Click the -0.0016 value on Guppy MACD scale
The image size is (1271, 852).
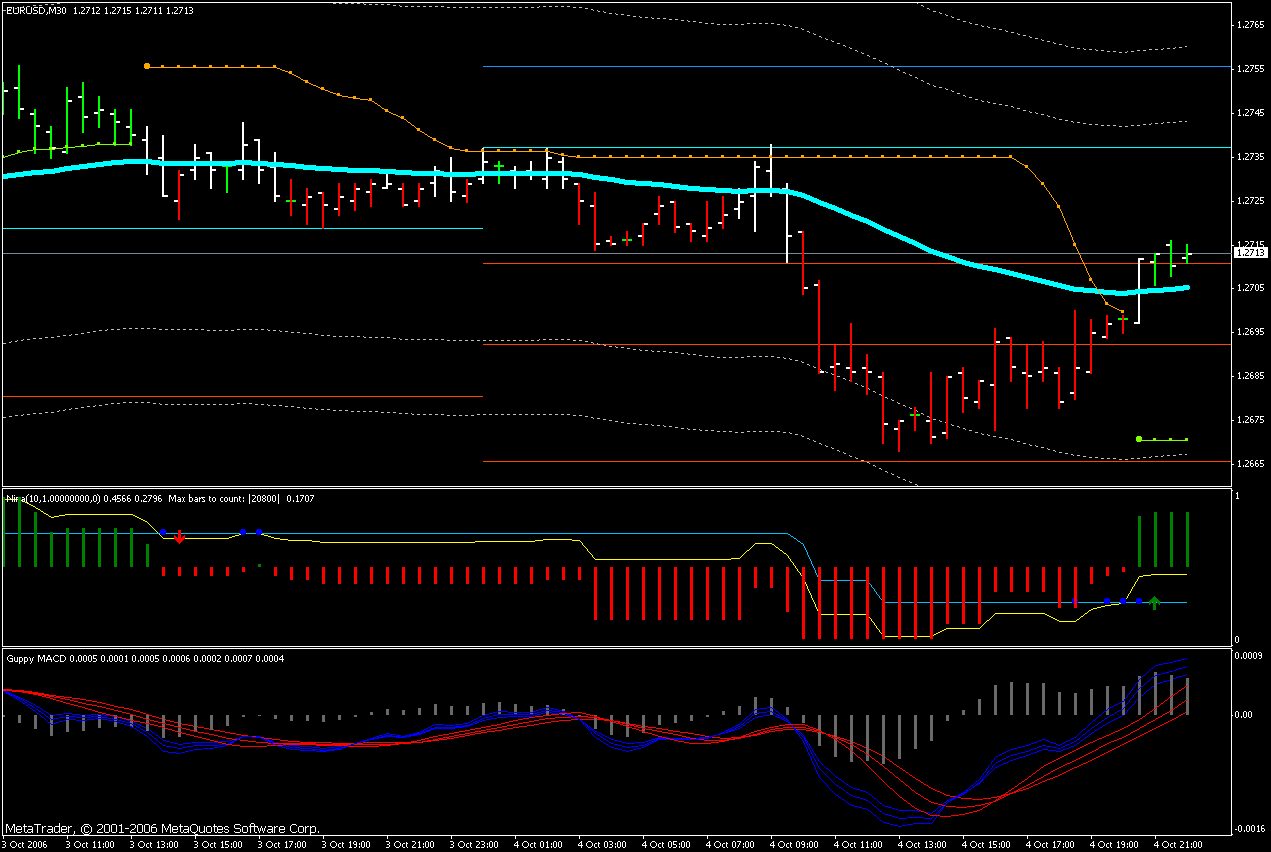pyautogui.click(x=1248, y=829)
